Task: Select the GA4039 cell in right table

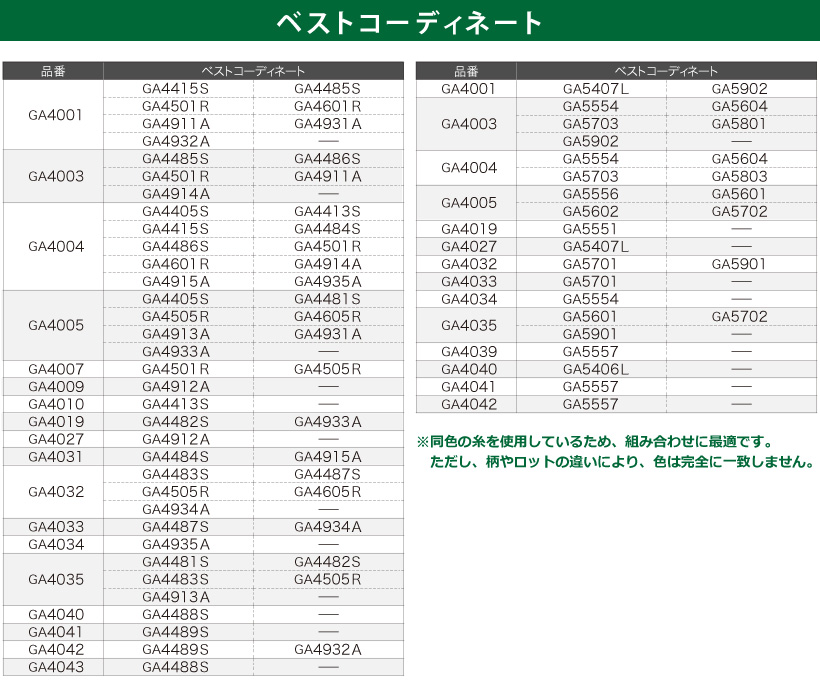Action: click(x=469, y=351)
